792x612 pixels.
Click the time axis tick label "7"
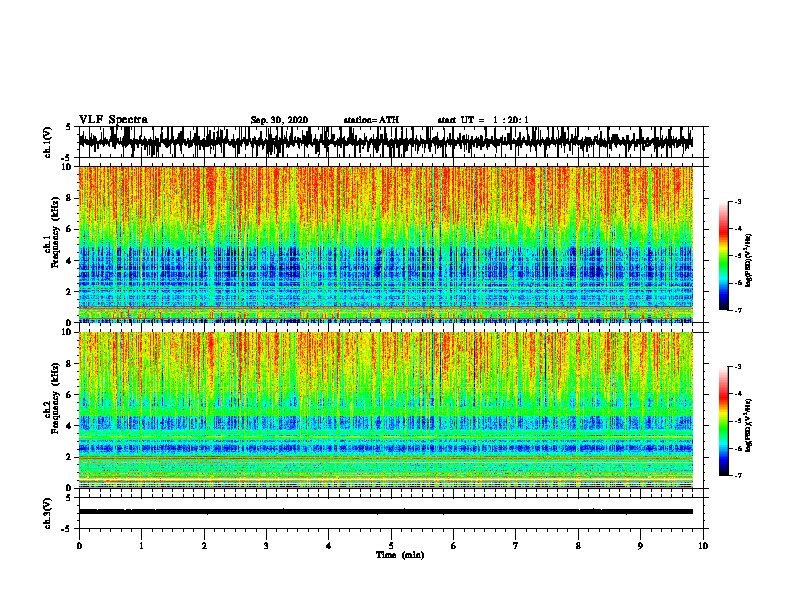click(516, 546)
